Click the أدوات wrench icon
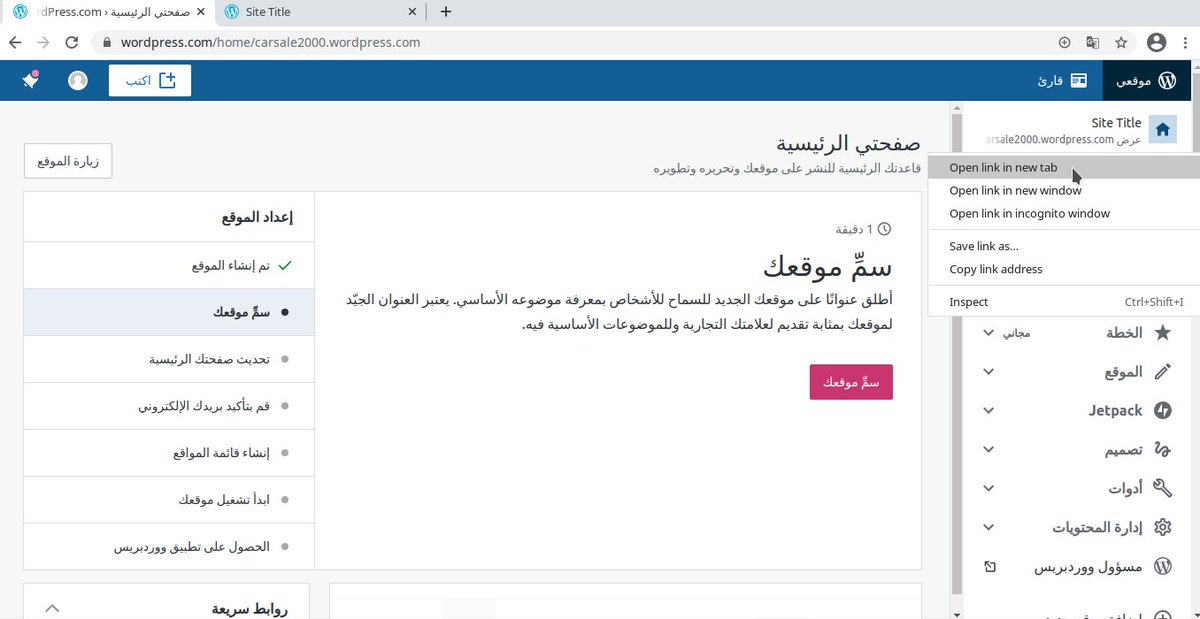 click(1162, 489)
